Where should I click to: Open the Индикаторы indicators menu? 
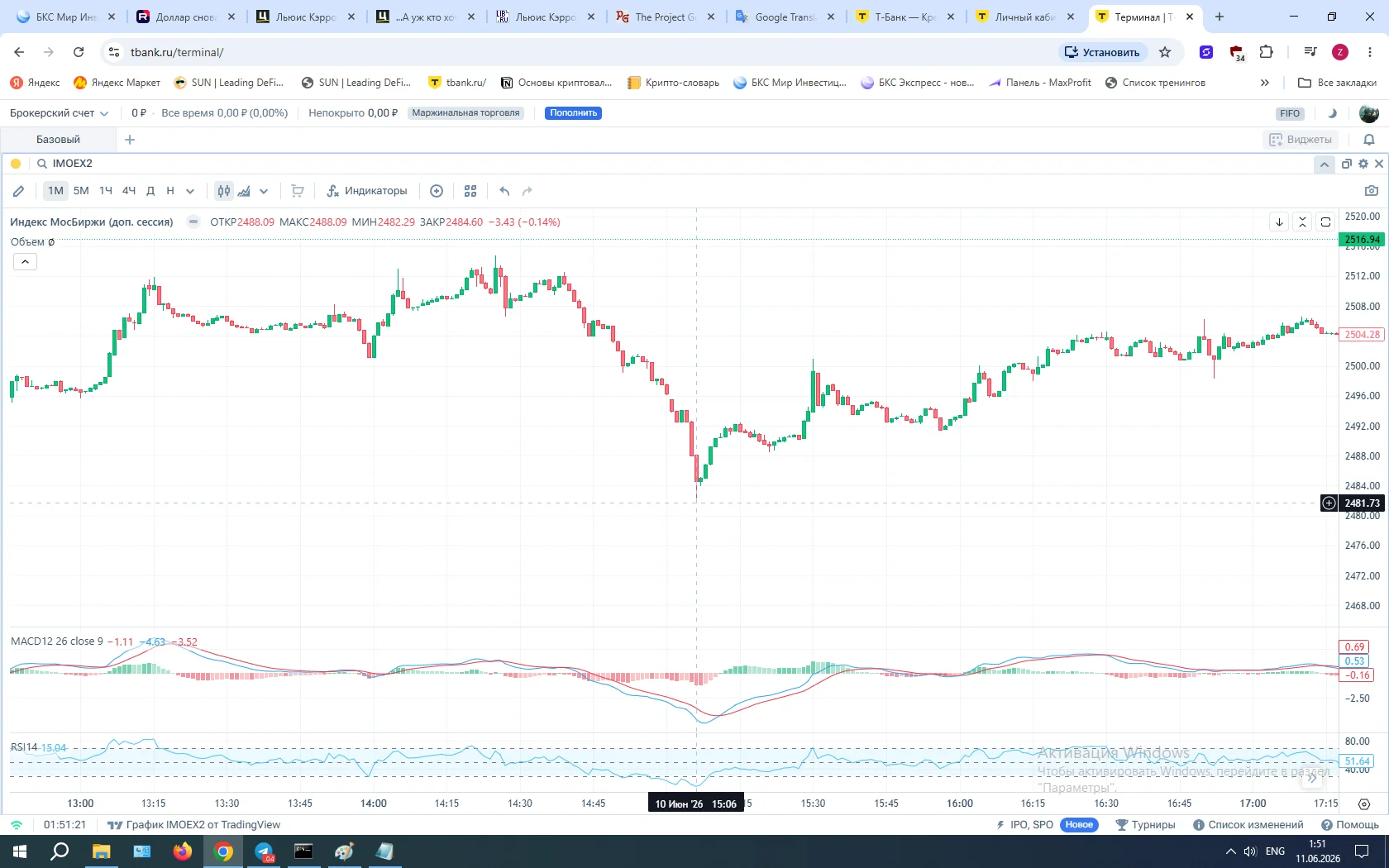367,191
